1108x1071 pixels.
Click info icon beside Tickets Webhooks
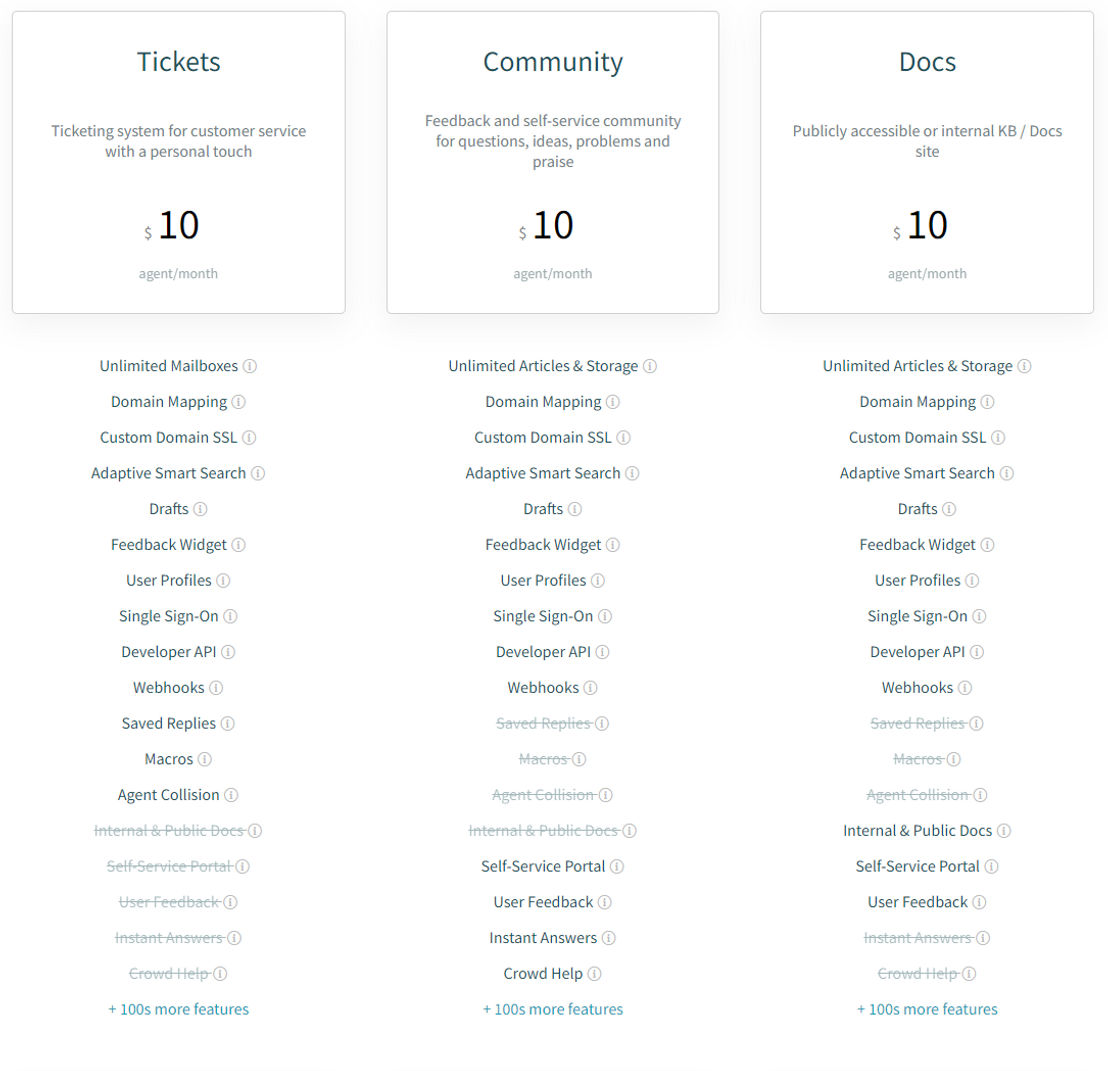pos(216,687)
